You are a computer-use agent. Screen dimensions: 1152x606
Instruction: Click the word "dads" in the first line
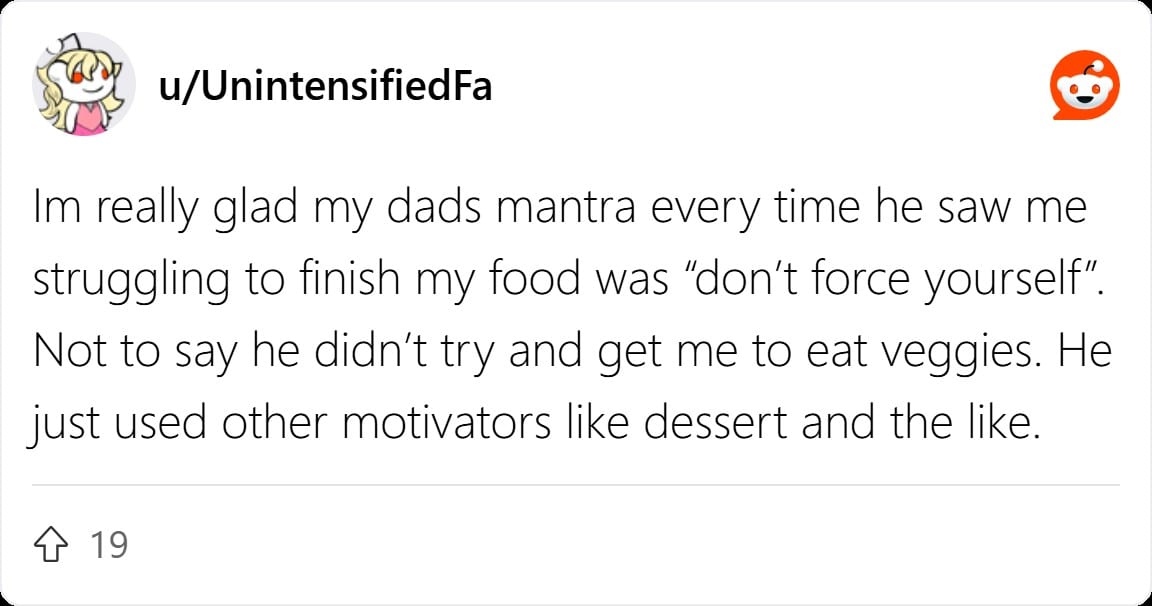[433, 208]
